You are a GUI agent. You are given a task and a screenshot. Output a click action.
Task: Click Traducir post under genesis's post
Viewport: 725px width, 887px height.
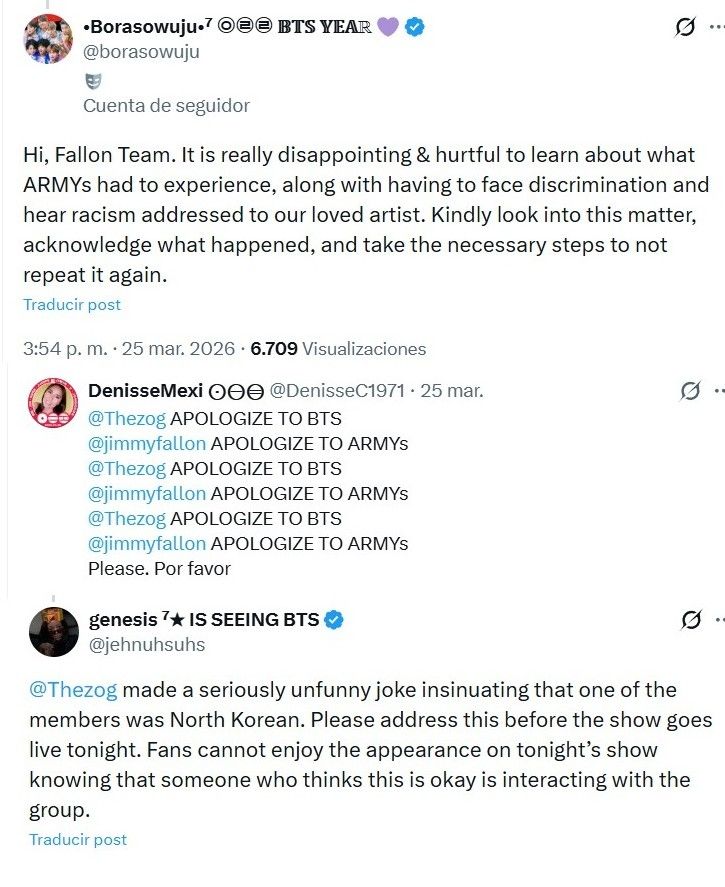point(78,839)
